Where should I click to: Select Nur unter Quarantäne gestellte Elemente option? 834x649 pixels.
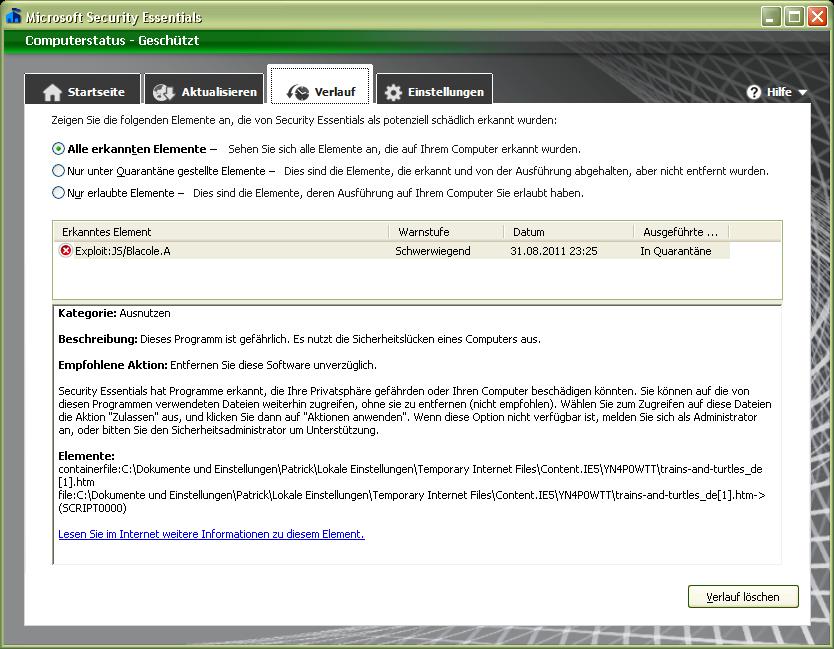tap(59, 171)
